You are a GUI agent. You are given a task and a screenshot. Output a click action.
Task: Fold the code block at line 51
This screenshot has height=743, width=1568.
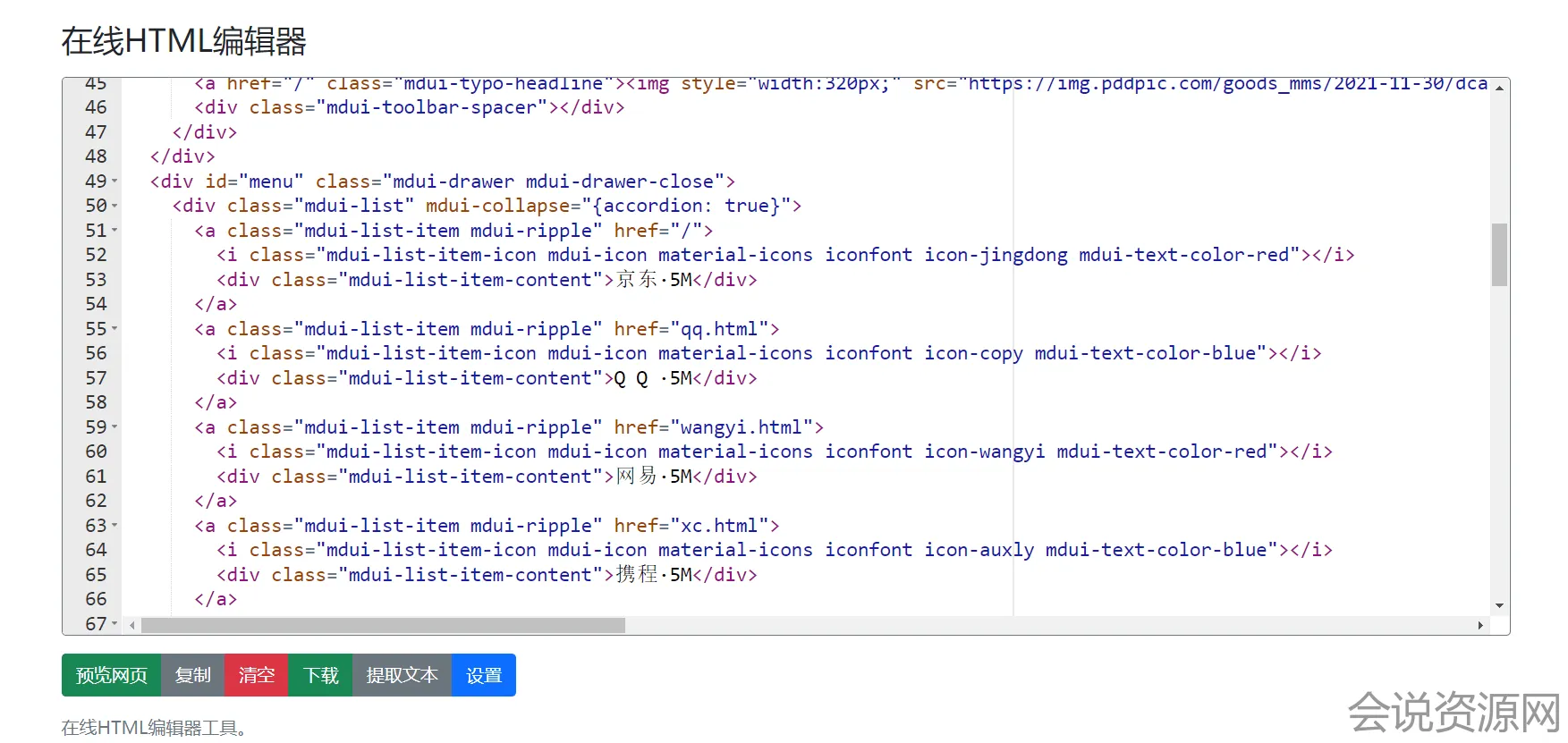point(114,231)
